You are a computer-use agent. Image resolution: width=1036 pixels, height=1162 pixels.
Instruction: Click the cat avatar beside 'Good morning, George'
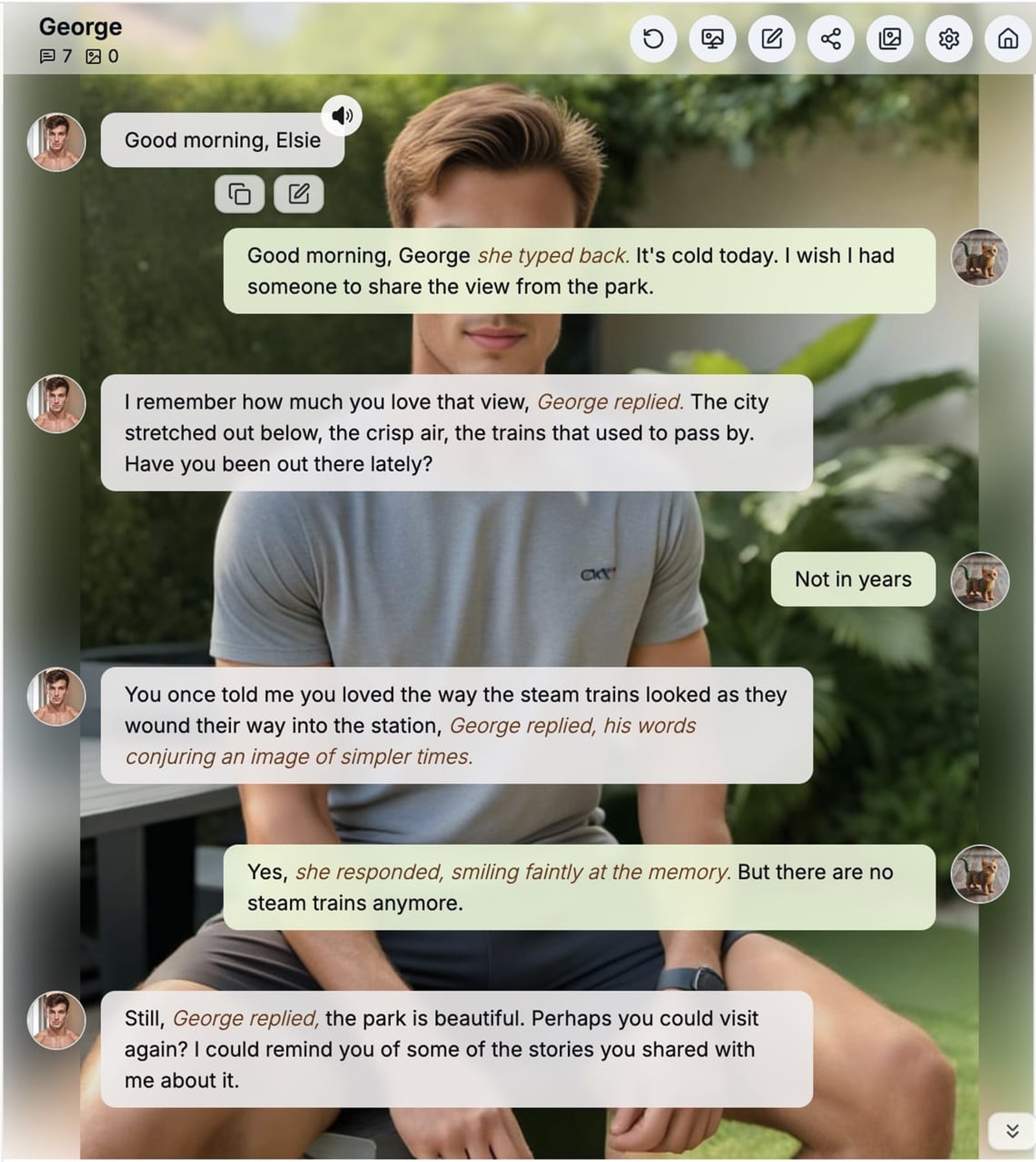point(980,257)
